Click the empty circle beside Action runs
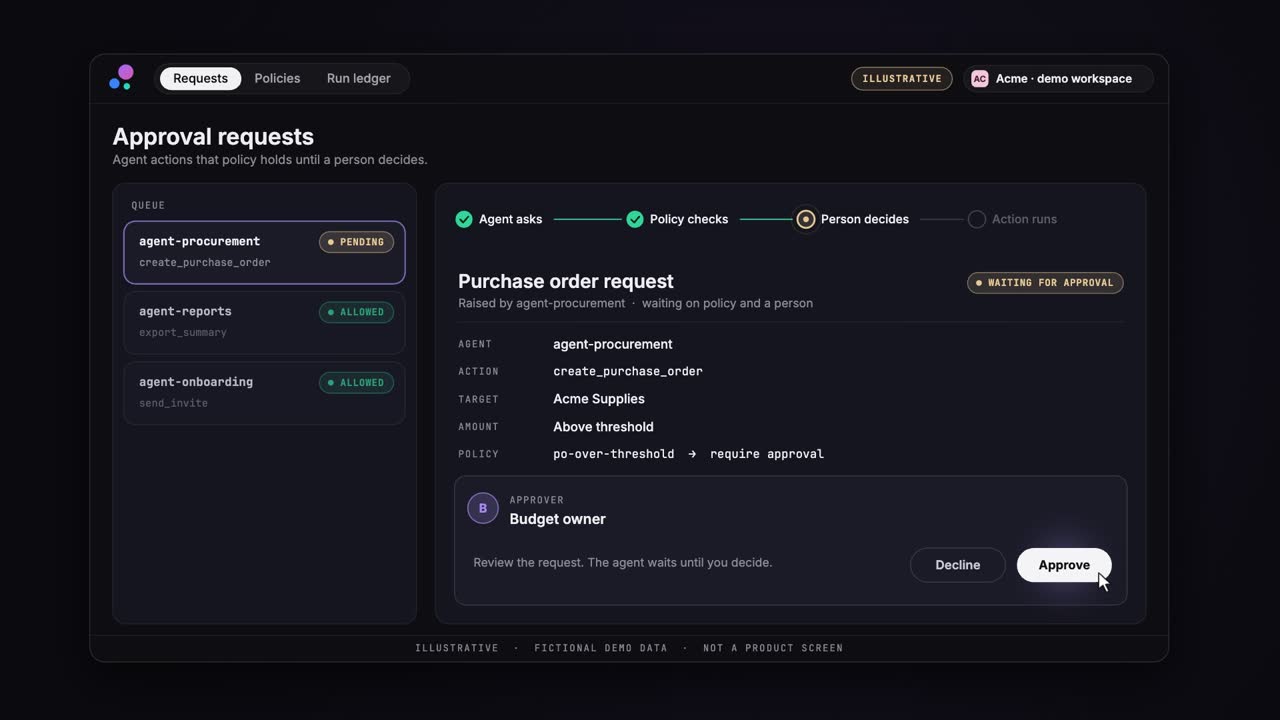This screenshot has width=1280, height=720. tap(977, 219)
